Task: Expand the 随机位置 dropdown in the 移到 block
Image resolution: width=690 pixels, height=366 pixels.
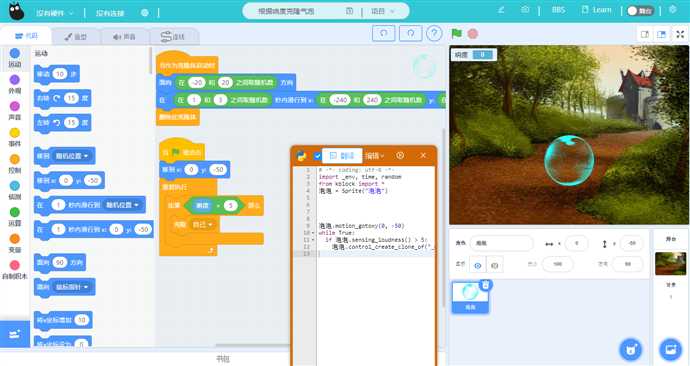Action: click(x=71, y=156)
